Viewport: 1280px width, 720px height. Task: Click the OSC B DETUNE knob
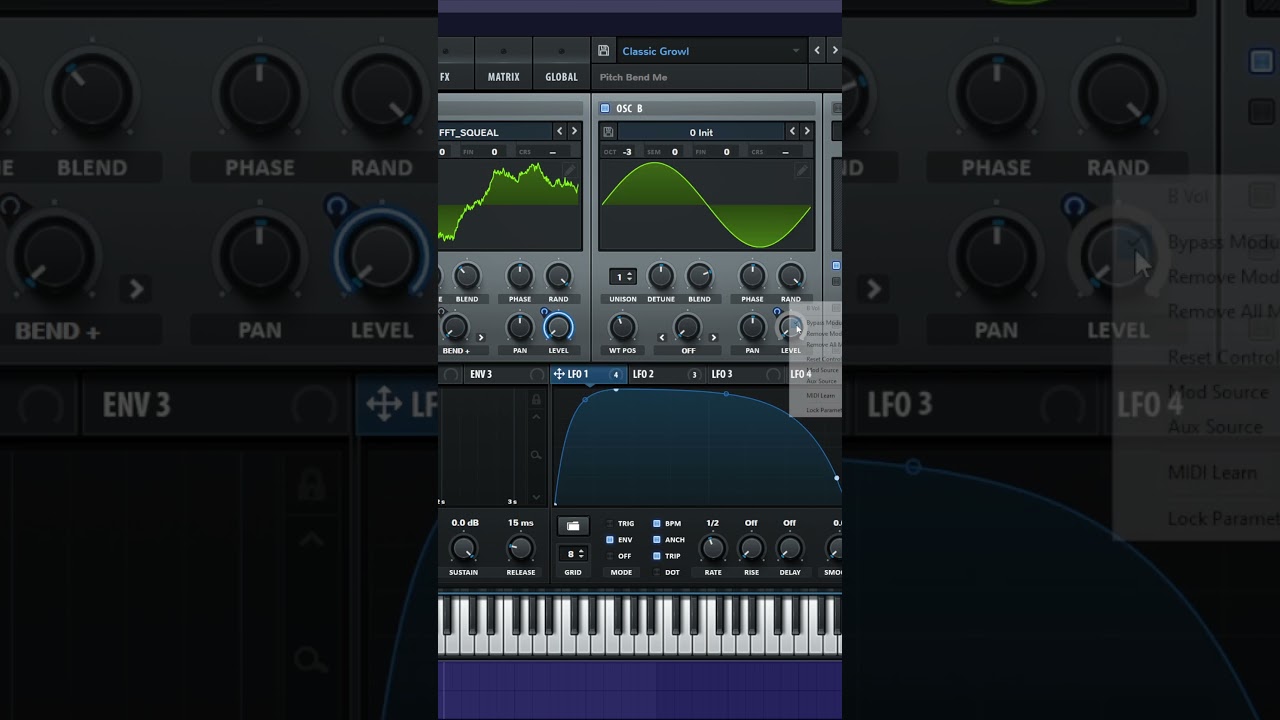point(660,276)
